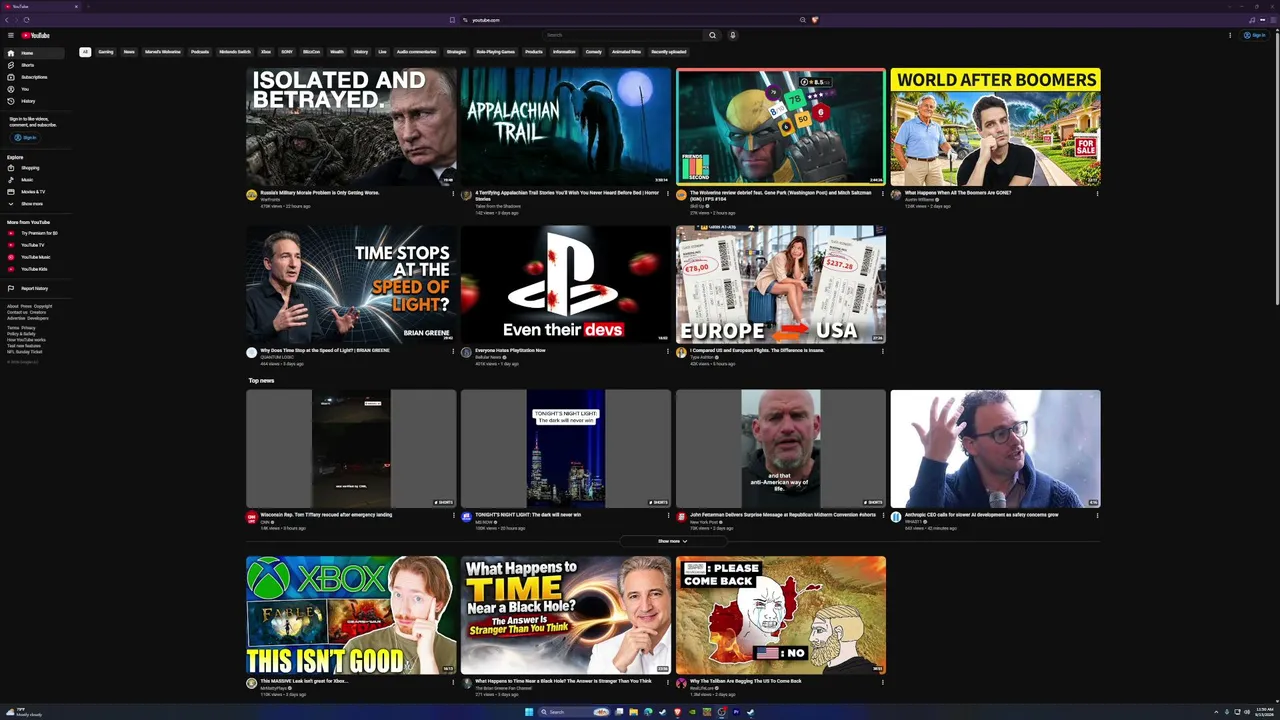Select the Gaming filter chip
The height and width of the screenshot is (720, 1280).
tap(106, 52)
